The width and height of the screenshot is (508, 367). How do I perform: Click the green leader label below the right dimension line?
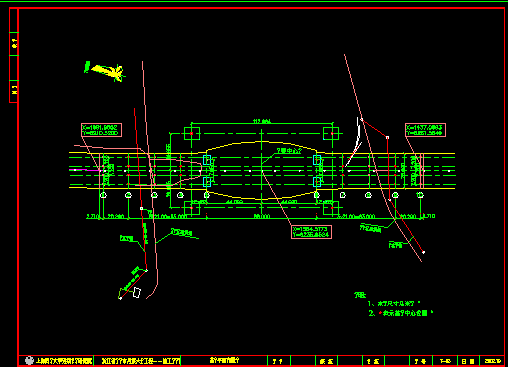370,229
